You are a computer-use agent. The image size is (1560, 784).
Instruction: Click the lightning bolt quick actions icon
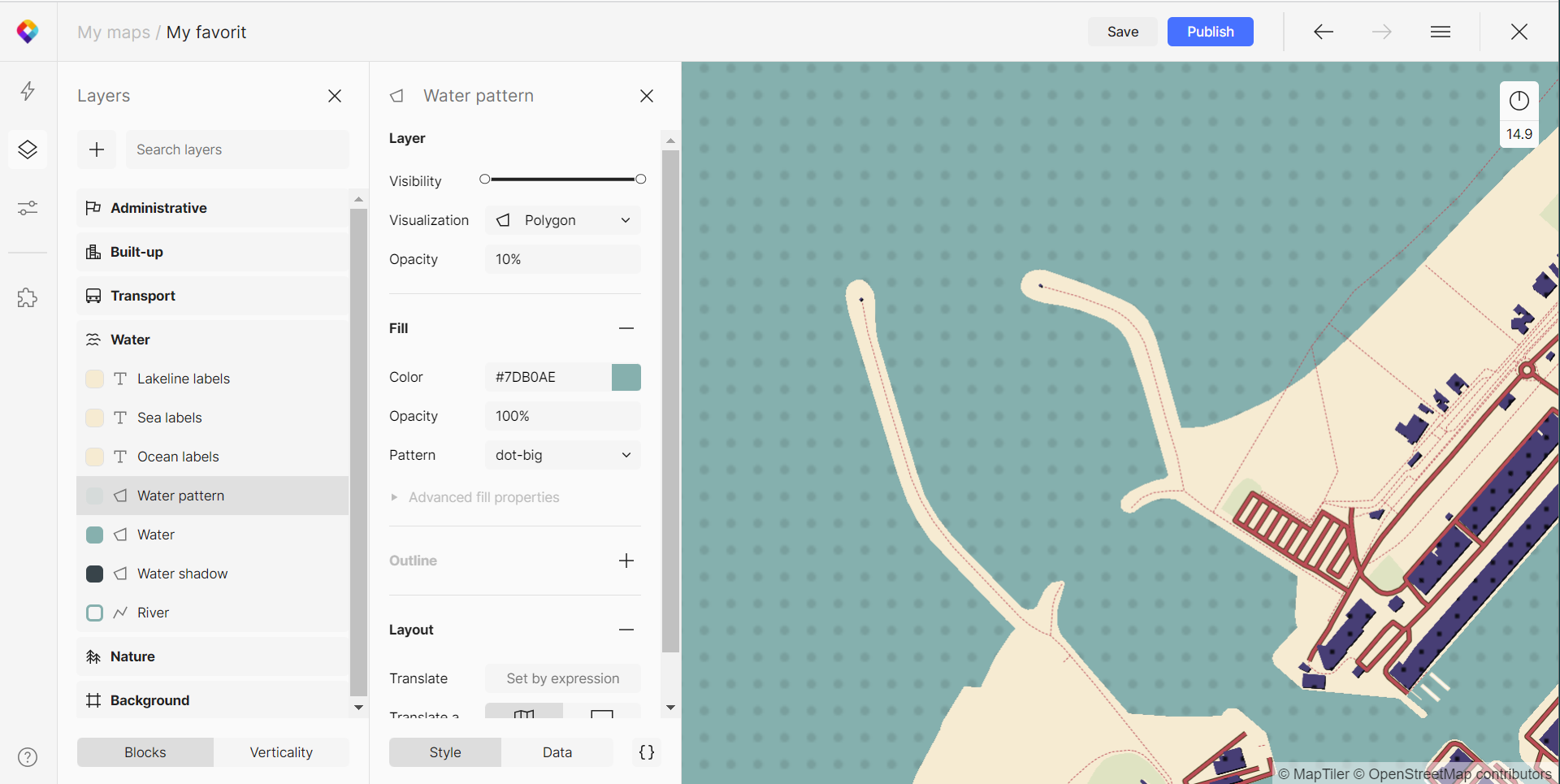[28, 91]
